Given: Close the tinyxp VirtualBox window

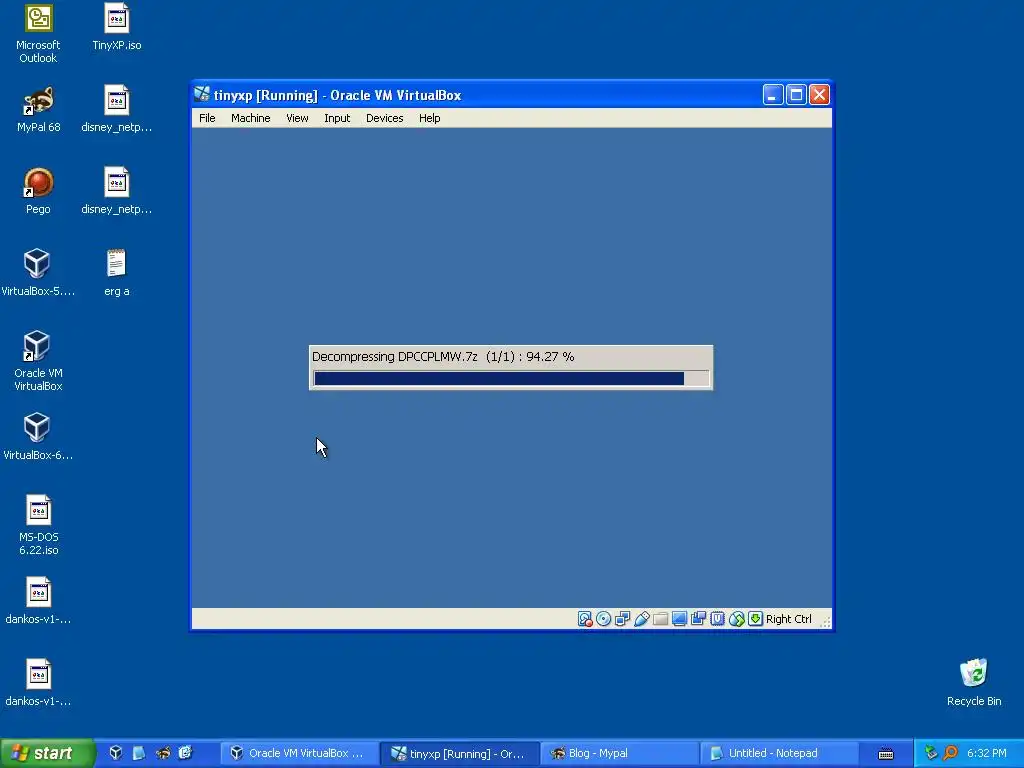Looking at the screenshot, I should pos(820,95).
